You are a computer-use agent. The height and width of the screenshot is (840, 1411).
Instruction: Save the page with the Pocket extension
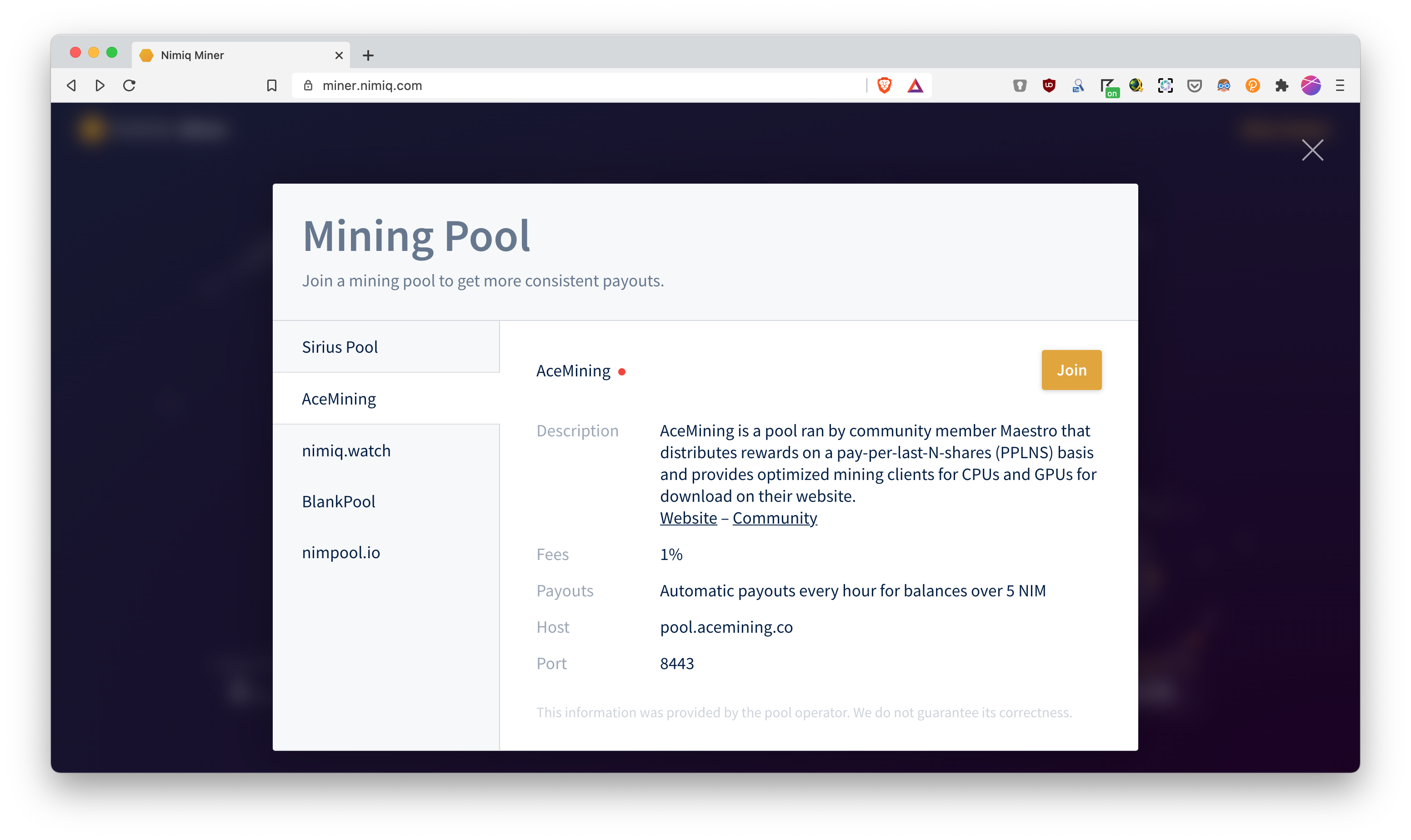[x=1194, y=85]
